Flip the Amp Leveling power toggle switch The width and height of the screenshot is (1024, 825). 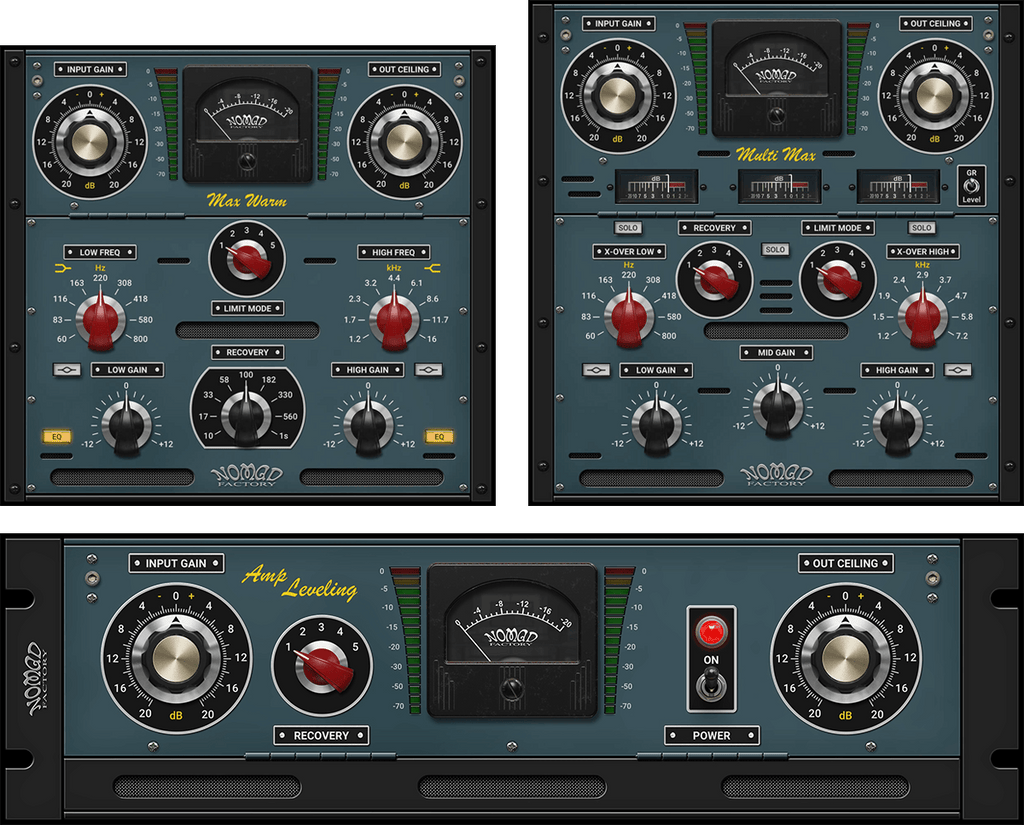point(710,687)
